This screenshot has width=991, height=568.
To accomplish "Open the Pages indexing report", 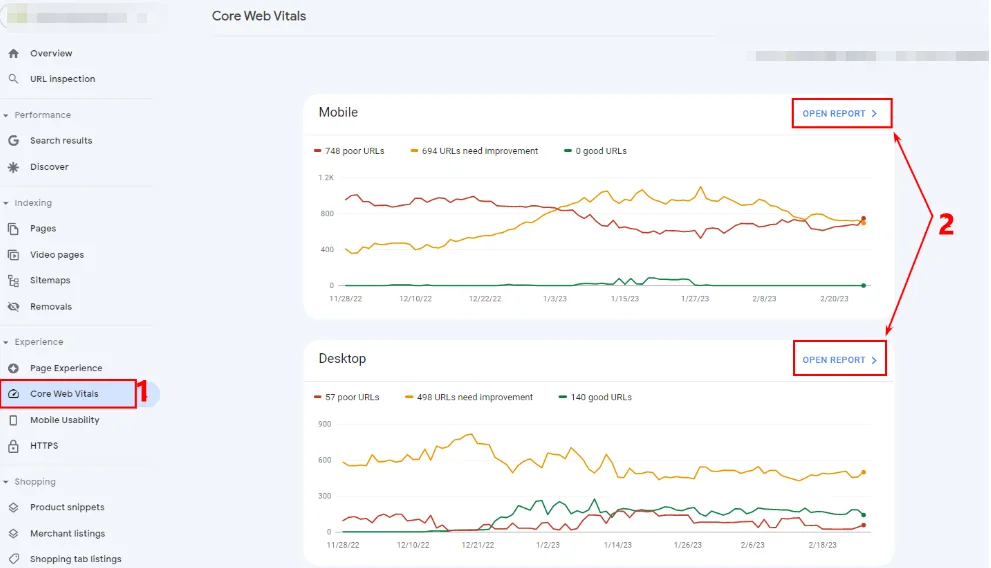I will 43,229.
